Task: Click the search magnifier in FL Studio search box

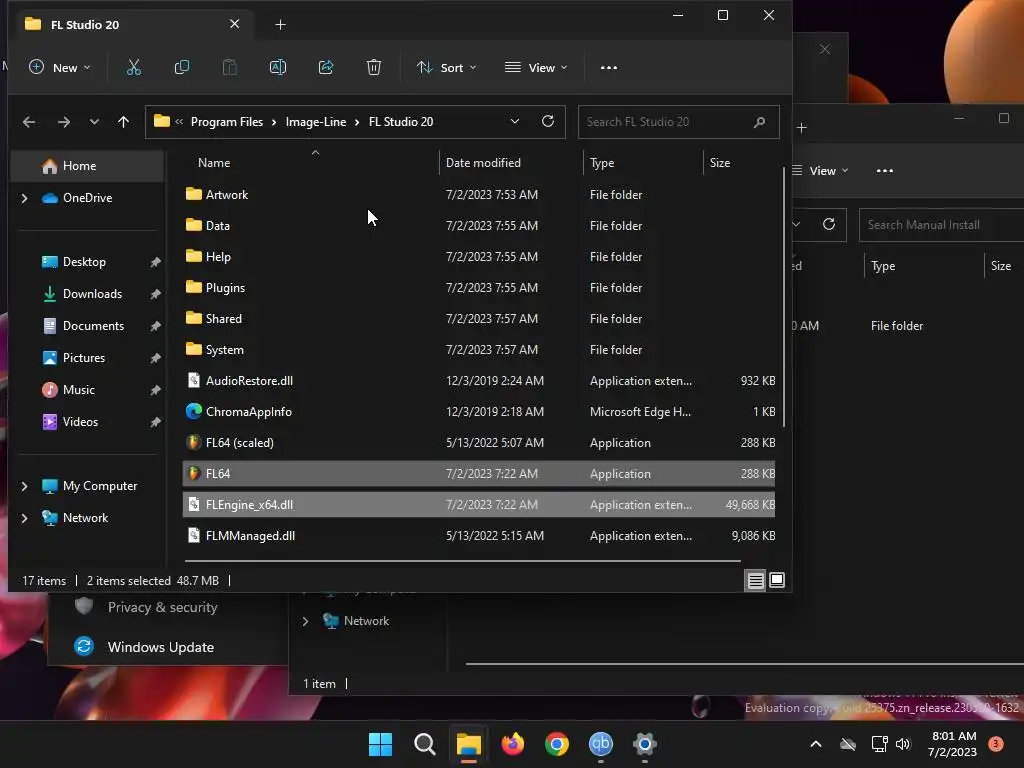Action: 759,122
